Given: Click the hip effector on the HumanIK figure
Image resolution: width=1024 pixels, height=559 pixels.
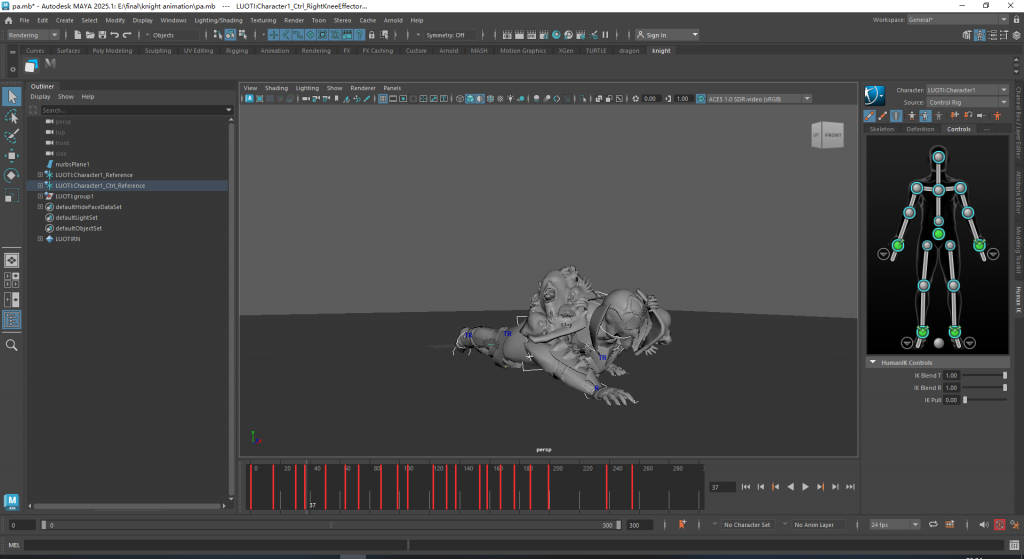Looking at the screenshot, I should [938, 234].
